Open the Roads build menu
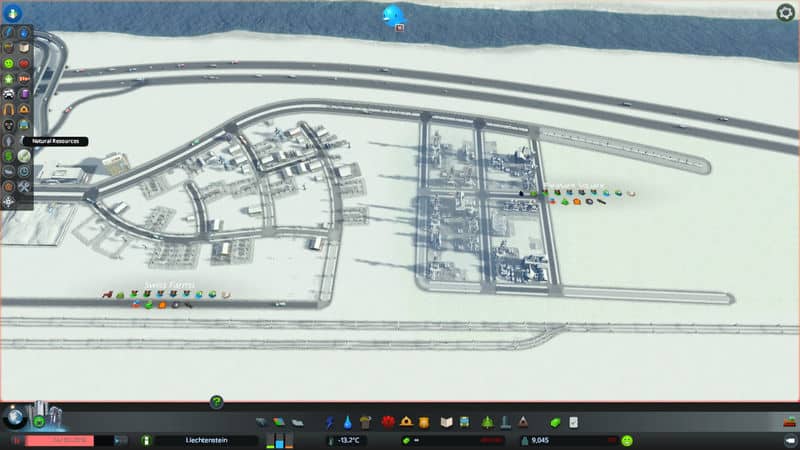 coord(261,422)
